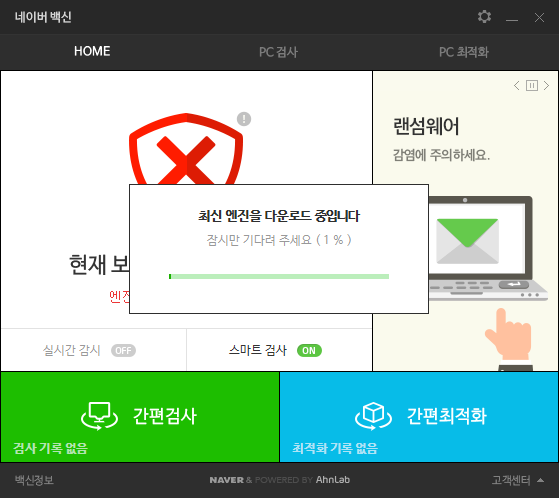Open the PC 검사 tab

[x=278, y=52]
